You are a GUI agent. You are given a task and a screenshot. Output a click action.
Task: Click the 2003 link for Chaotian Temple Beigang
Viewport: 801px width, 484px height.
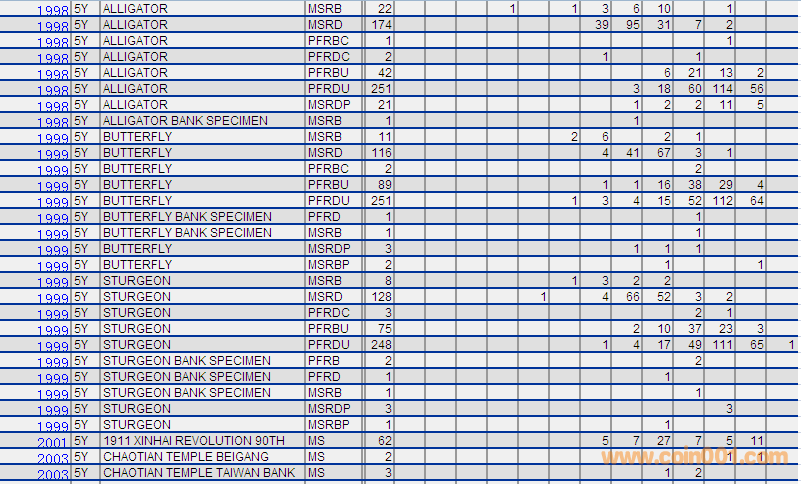click(x=53, y=459)
